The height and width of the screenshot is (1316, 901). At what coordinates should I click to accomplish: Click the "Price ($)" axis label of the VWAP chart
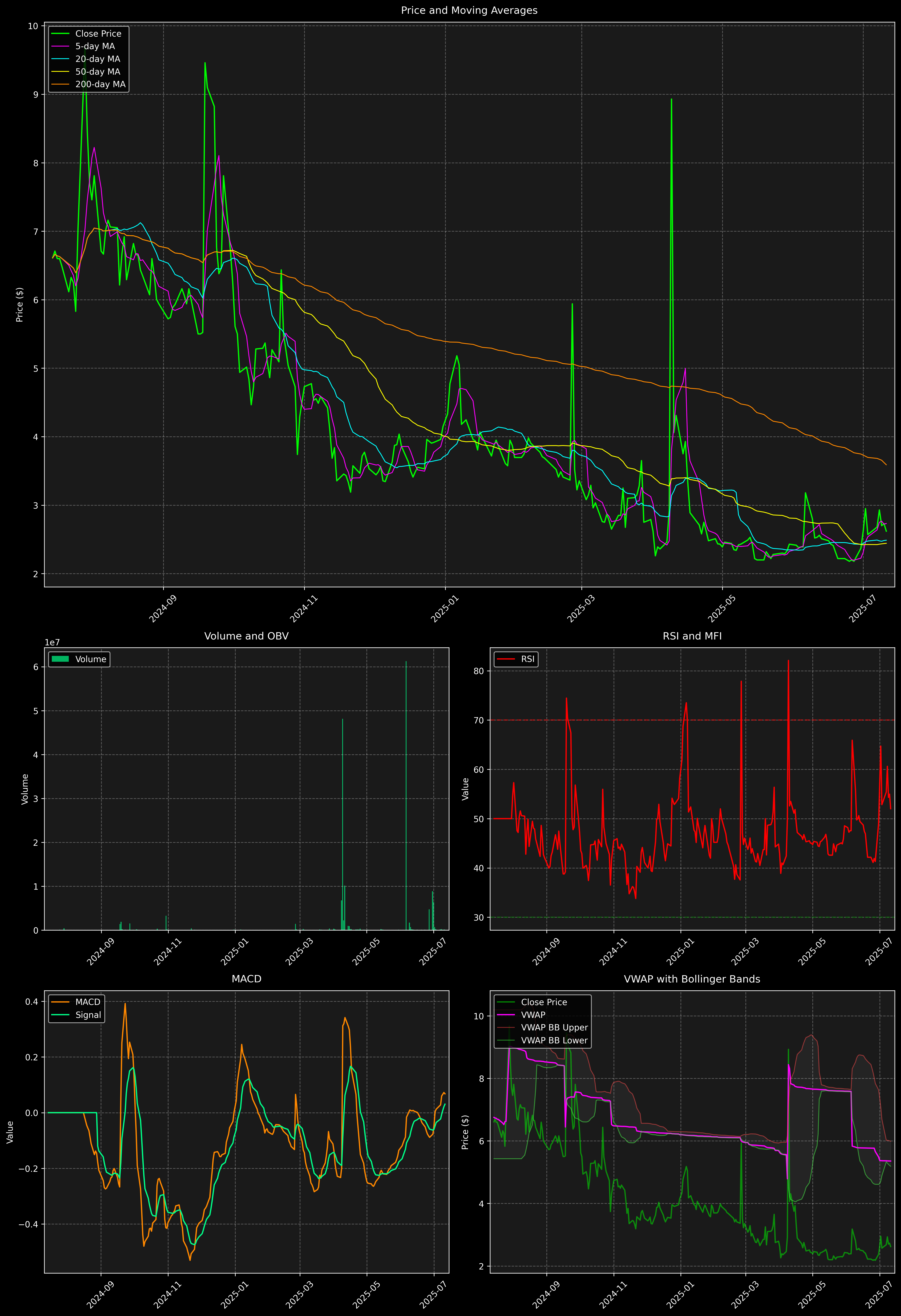pyautogui.click(x=466, y=1132)
